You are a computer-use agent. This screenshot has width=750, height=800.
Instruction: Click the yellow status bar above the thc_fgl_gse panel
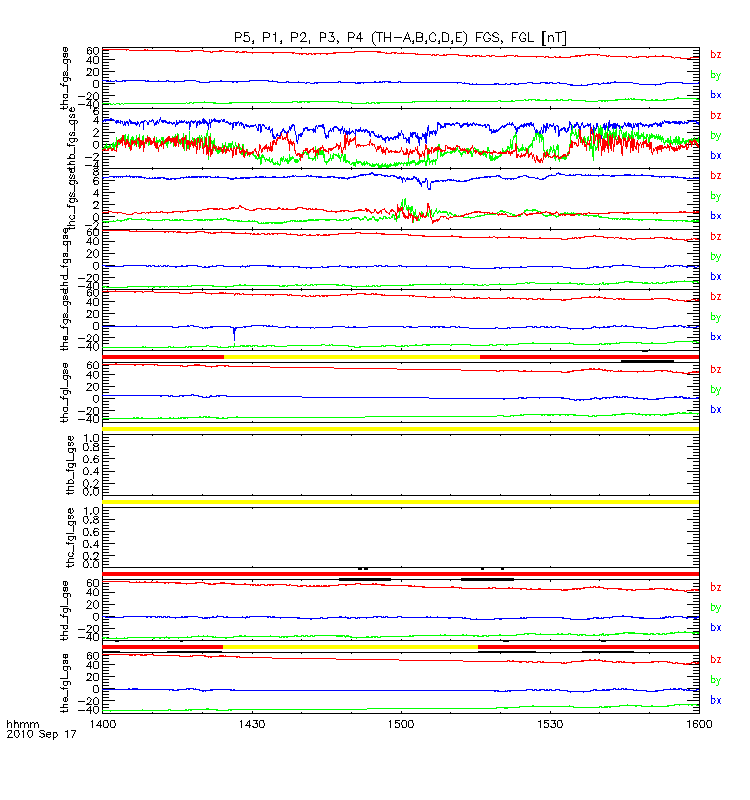[x=401, y=502]
